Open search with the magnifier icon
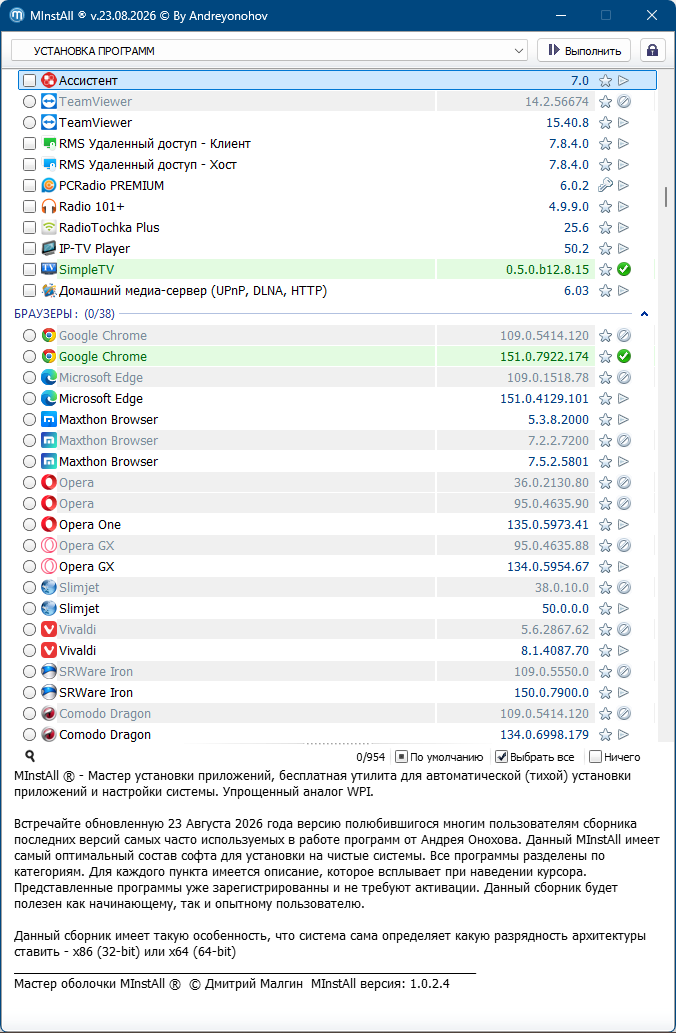The image size is (676, 1033). click(30, 756)
